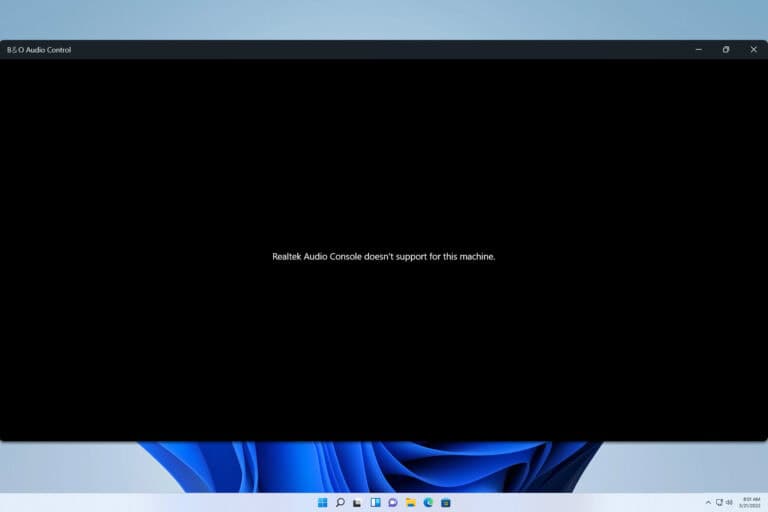Open the network tray icon
Viewport: 768px width, 512px height.
[x=719, y=503]
